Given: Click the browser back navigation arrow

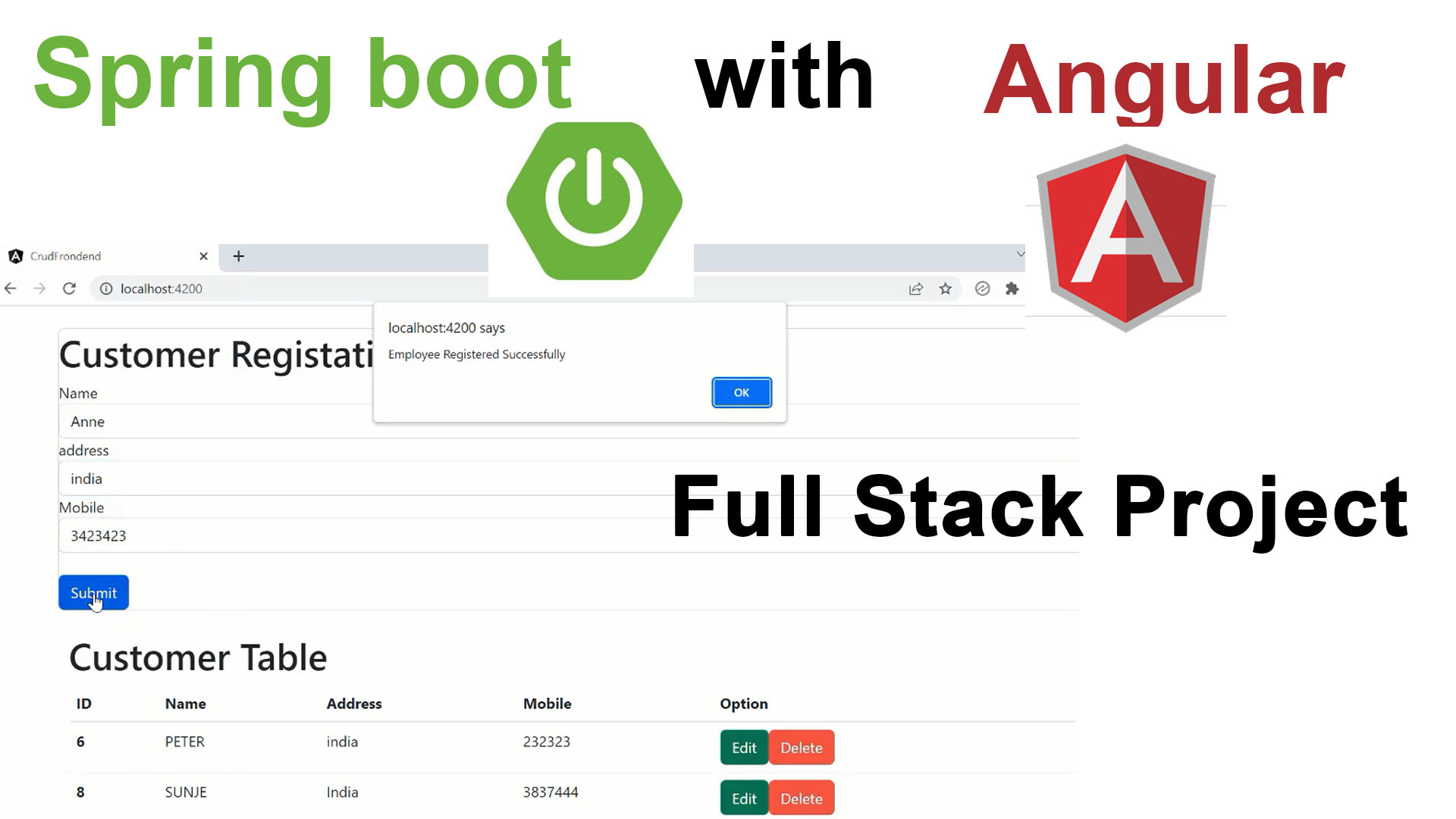Looking at the screenshot, I should 10,288.
